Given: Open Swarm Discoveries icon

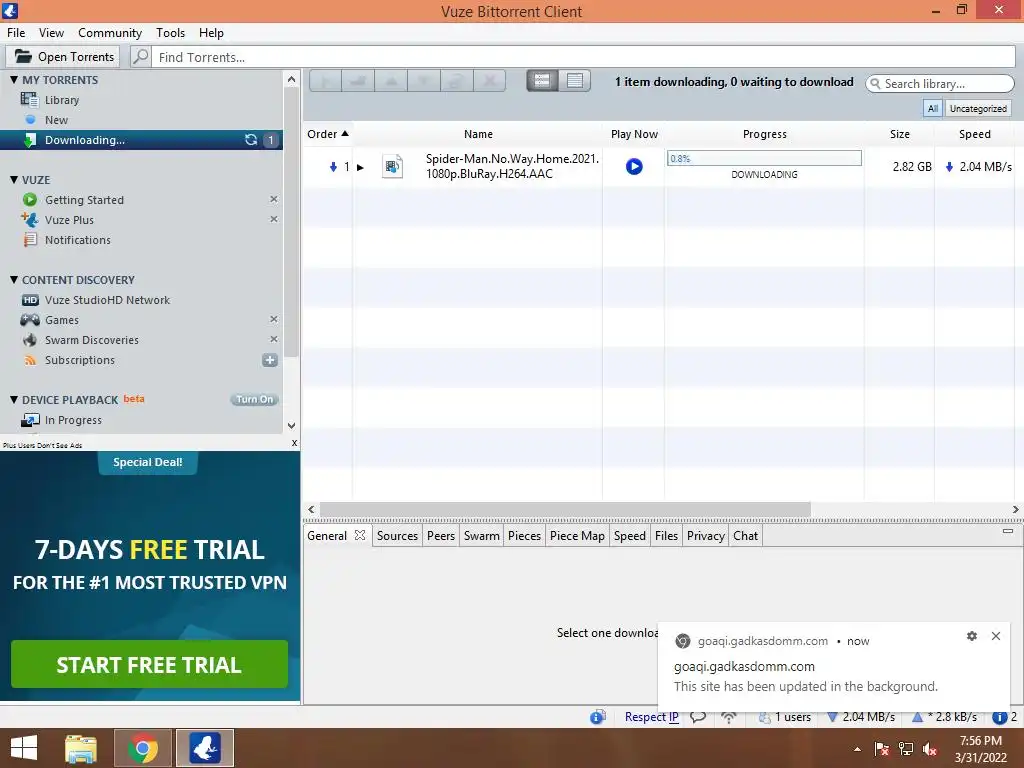Looking at the screenshot, I should pos(30,340).
